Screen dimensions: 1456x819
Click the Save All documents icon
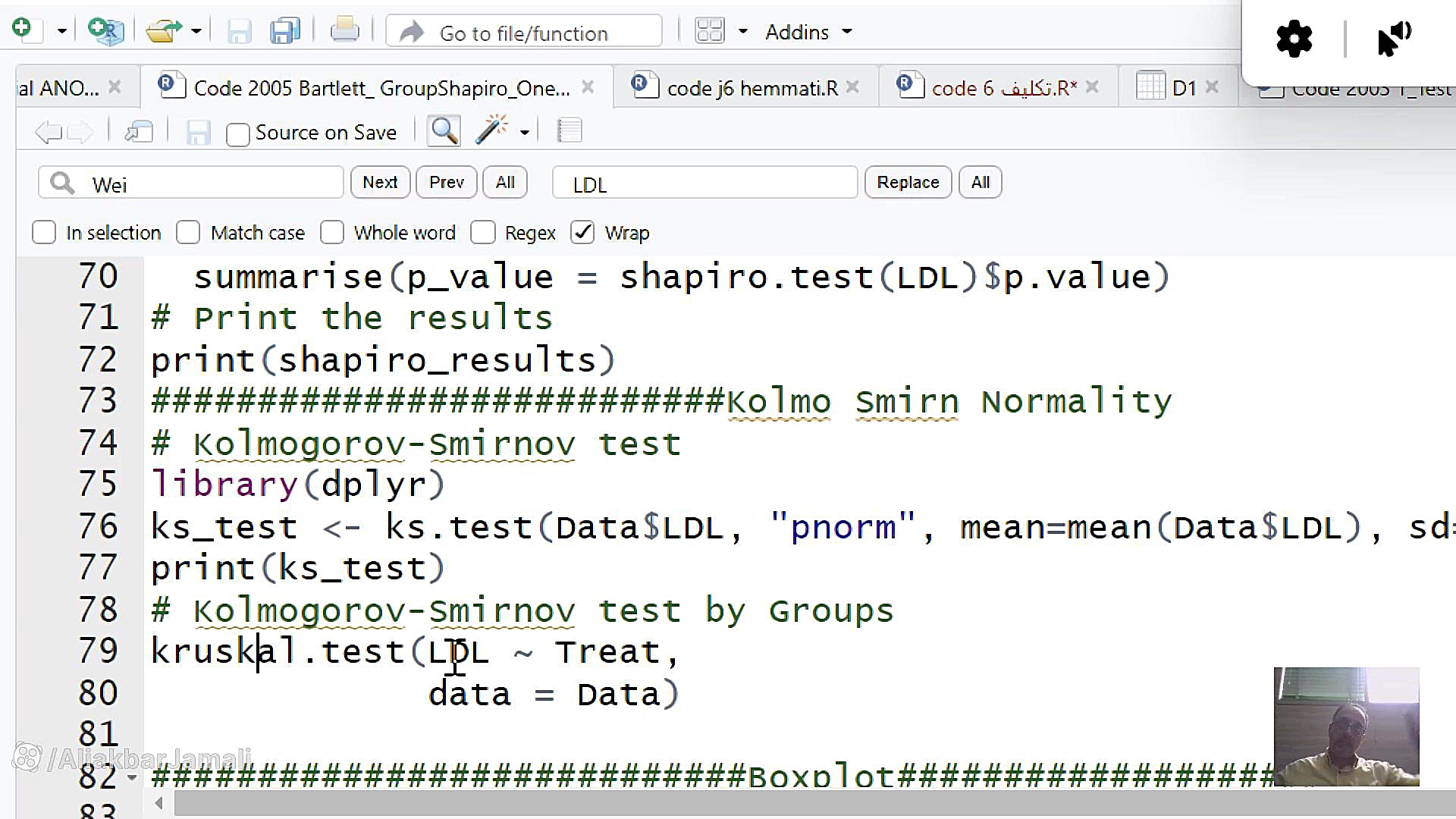[285, 31]
